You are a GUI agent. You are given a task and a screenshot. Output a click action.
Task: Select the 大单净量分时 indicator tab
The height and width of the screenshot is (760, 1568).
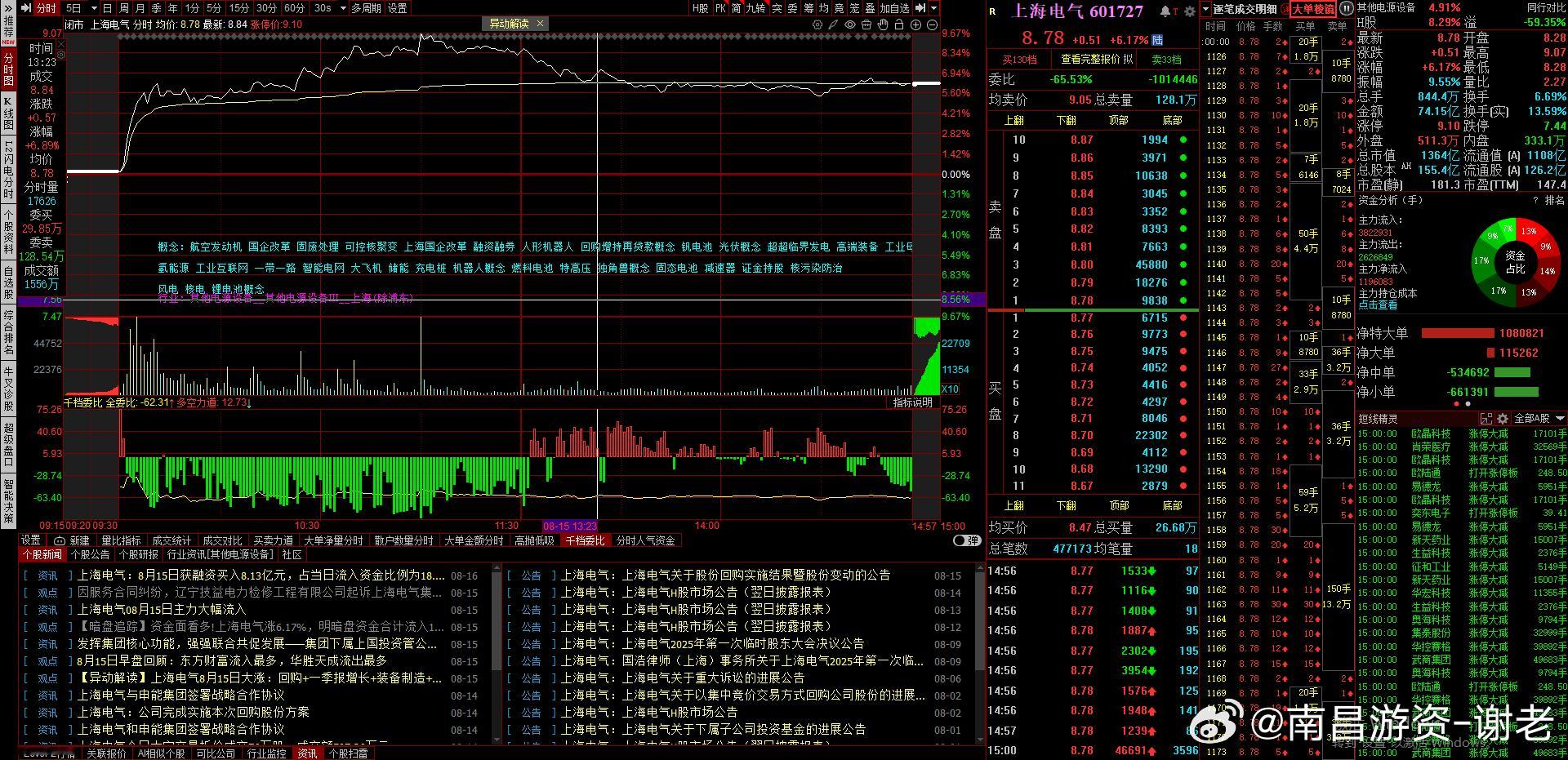point(333,540)
